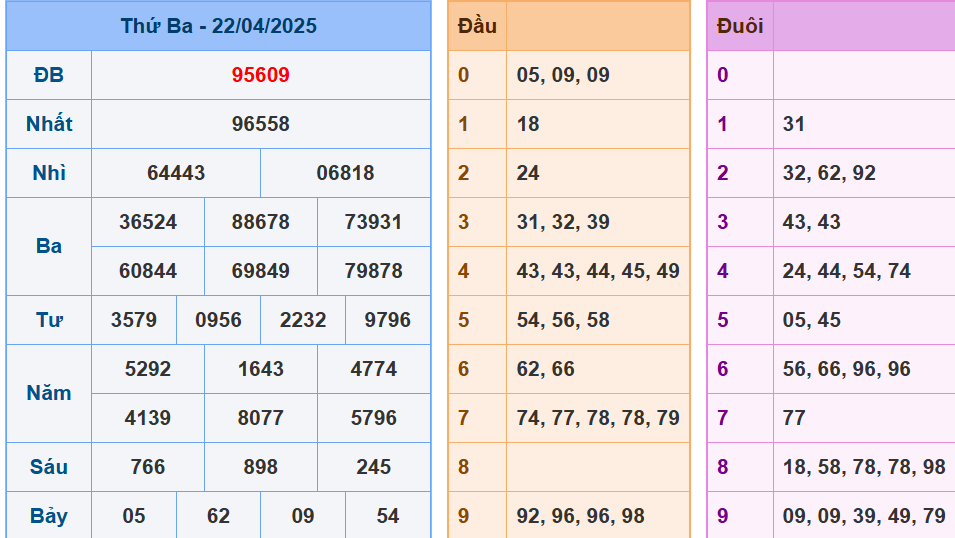Viewport: 955px width, 538px height.
Task: Select the Năm prize number 8077
Action: (x=261, y=418)
